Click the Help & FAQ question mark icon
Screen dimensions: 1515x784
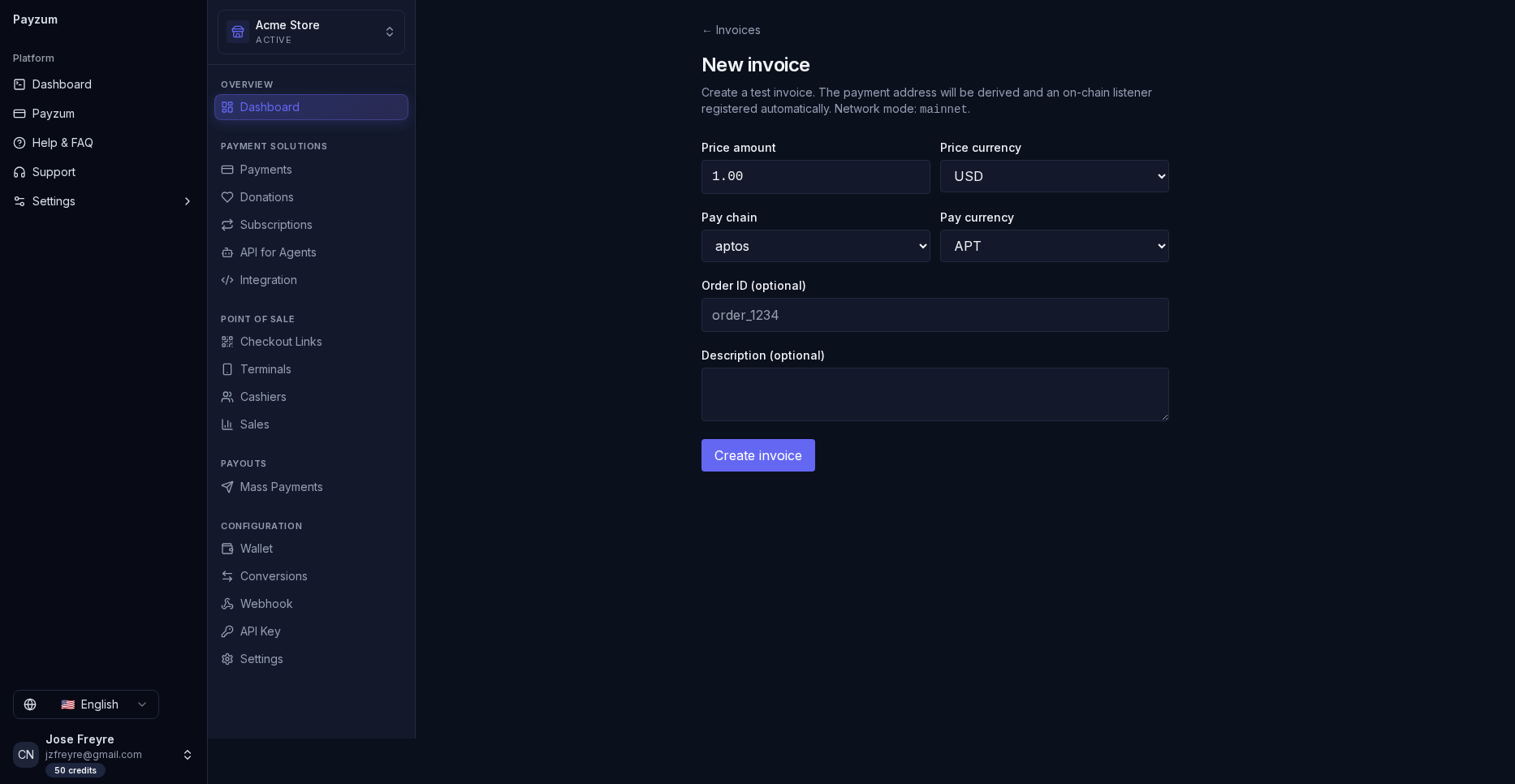pyautogui.click(x=19, y=143)
